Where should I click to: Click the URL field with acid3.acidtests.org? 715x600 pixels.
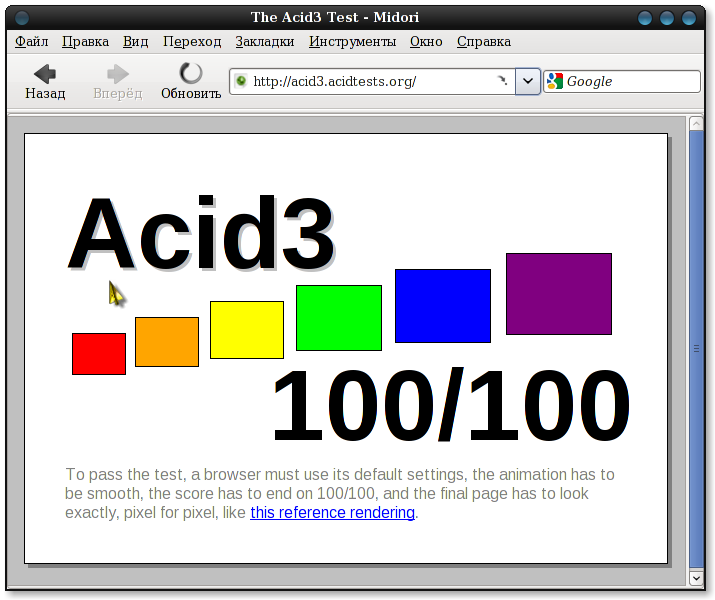[x=372, y=82]
